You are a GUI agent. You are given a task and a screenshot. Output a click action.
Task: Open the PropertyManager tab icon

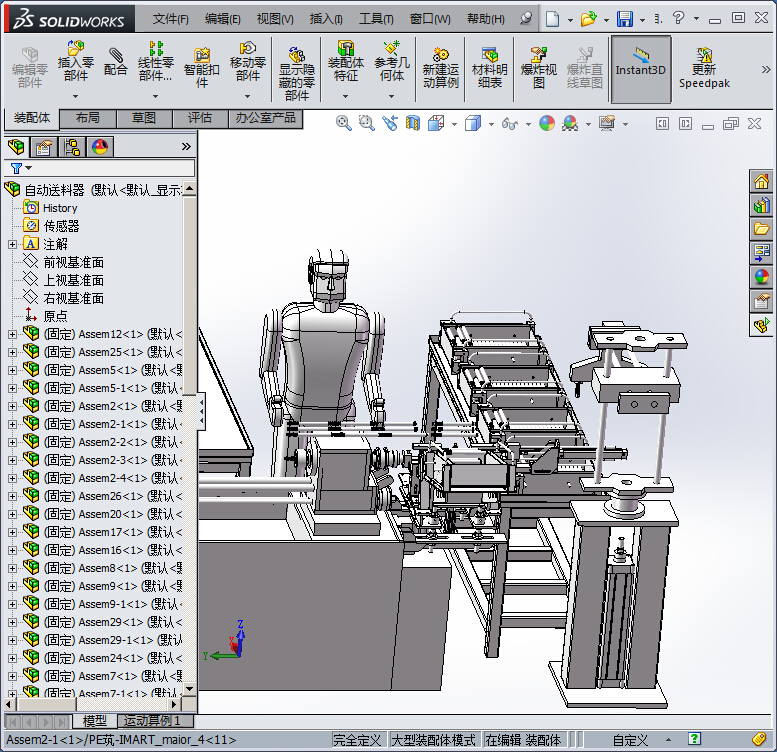[x=44, y=147]
